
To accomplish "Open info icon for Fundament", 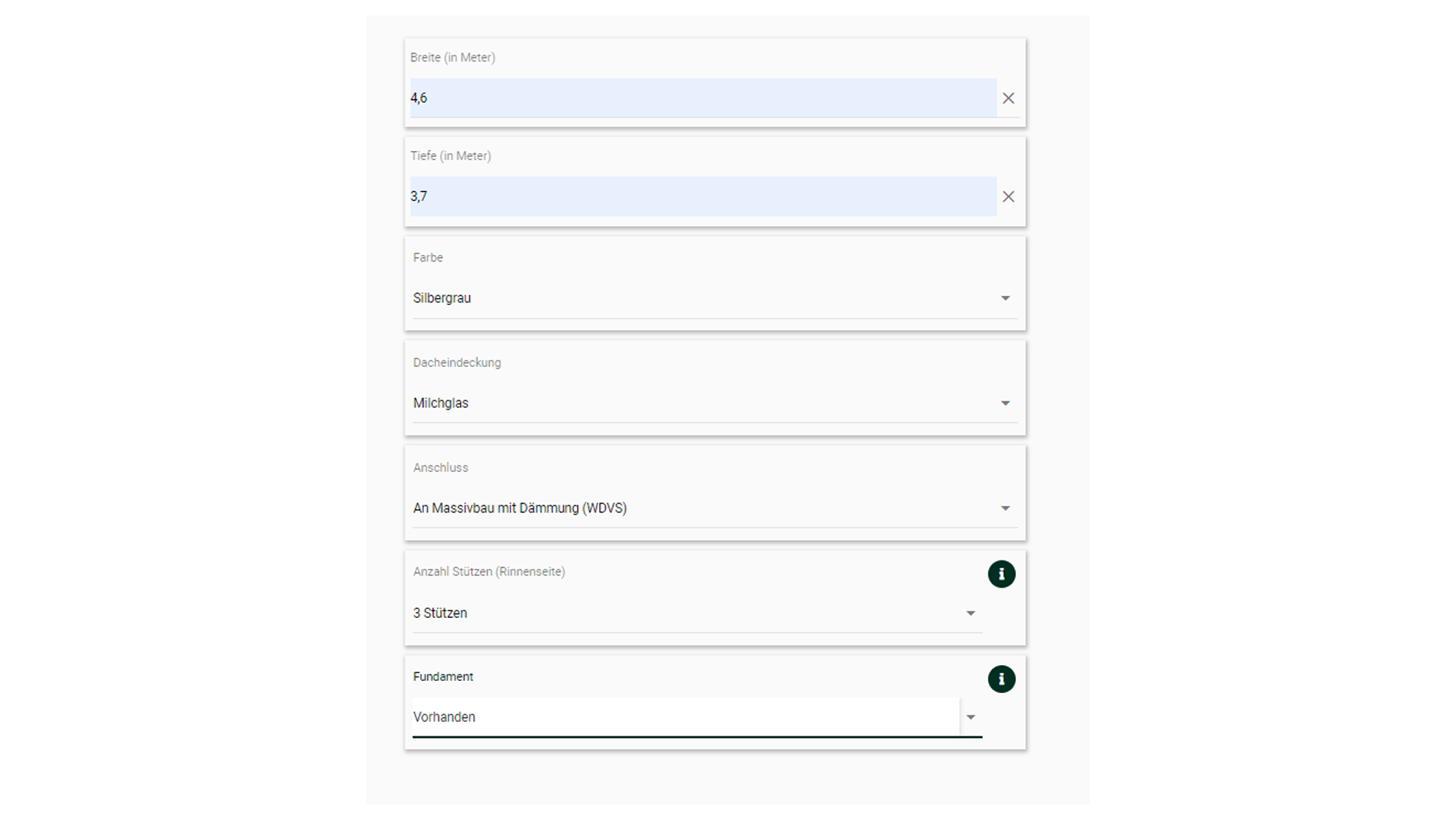I will click(1001, 679).
